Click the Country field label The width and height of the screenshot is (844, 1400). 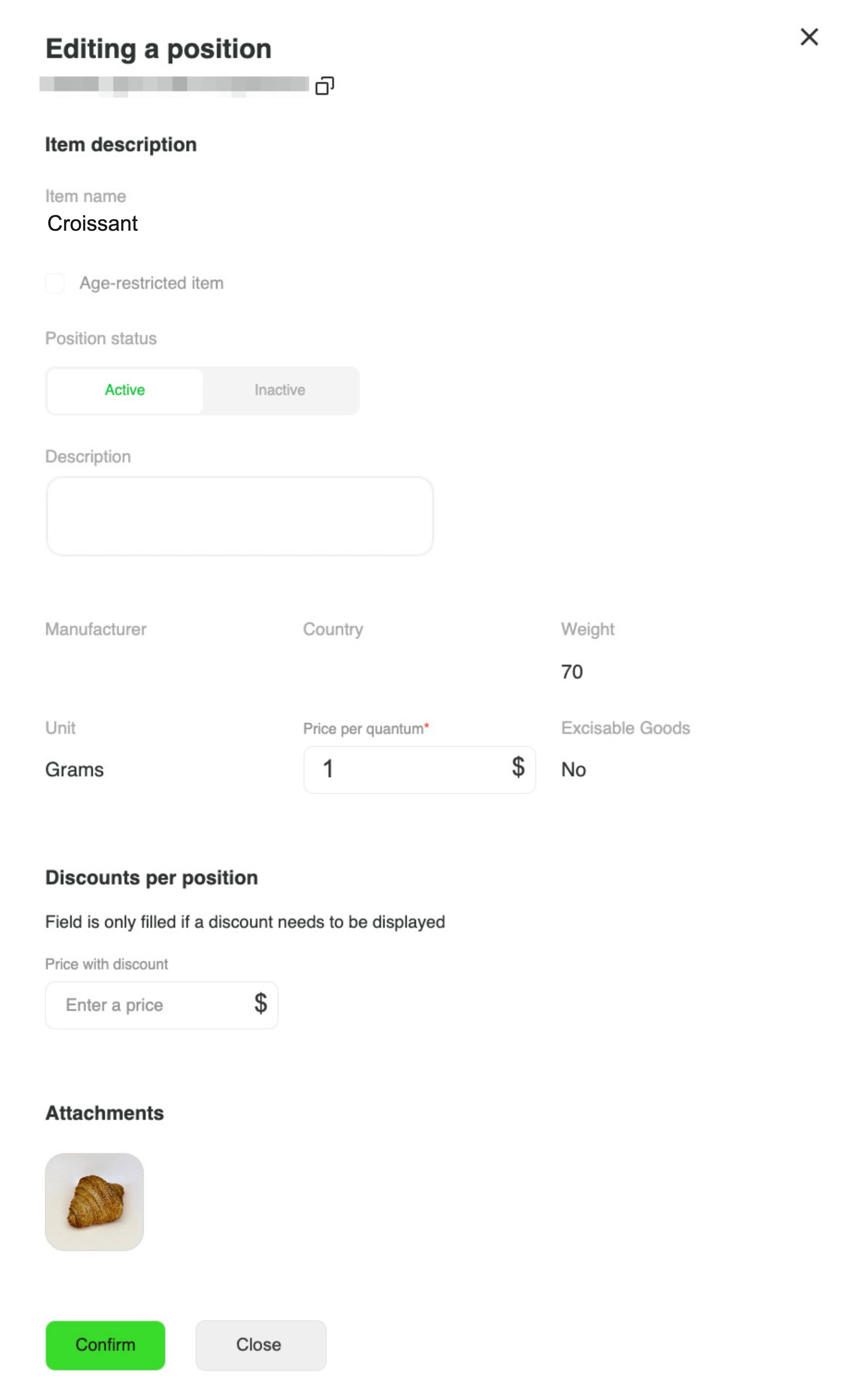point(333,629)
